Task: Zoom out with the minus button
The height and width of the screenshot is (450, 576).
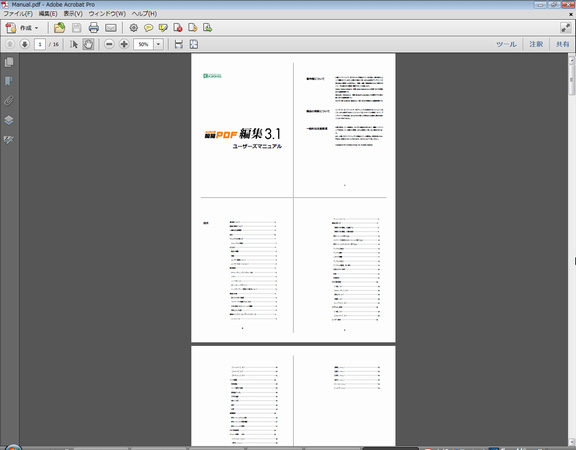Action: click(x=109, y=44)
